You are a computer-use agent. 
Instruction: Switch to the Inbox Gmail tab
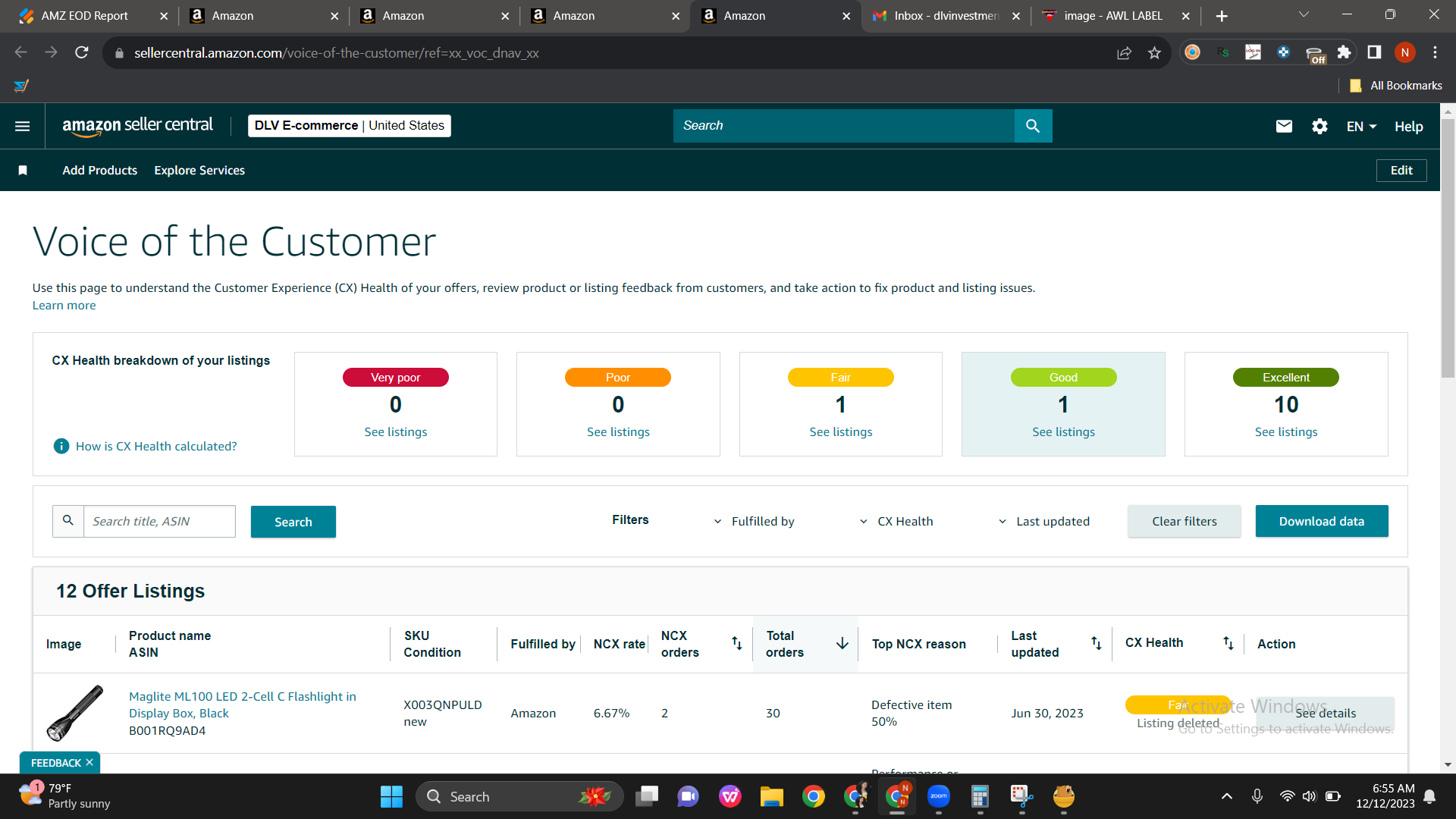946,16
